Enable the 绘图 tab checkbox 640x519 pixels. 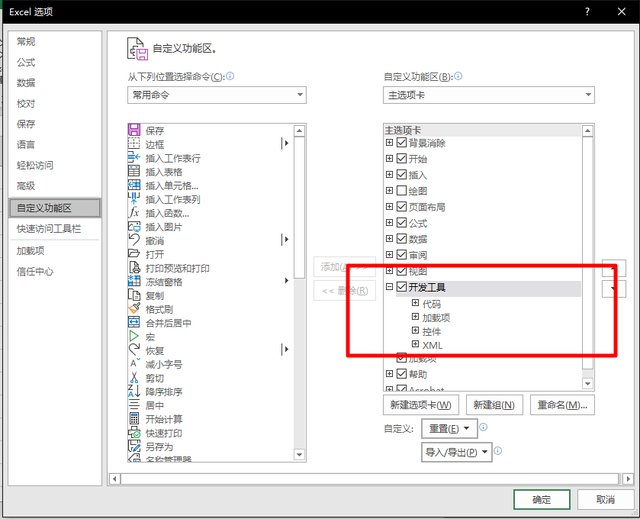402,191
